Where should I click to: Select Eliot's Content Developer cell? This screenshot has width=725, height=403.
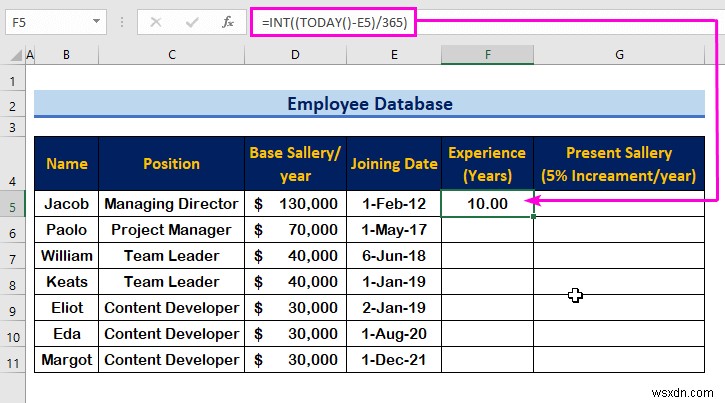point(172,308)
